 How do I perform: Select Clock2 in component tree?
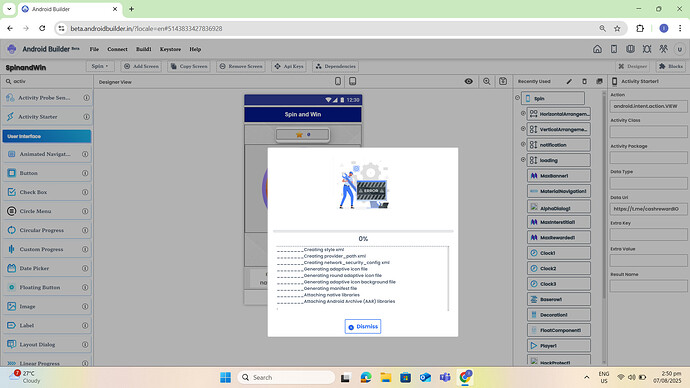pyautogui.click(x=559, y=268)
